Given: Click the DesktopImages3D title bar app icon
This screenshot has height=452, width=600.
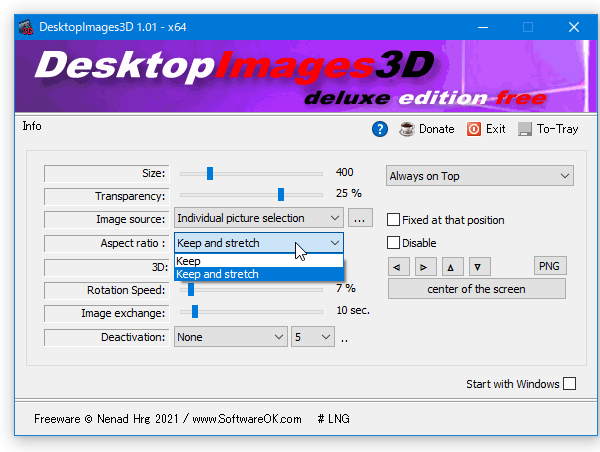Looking at the screenshot, I should pos(26,27).
